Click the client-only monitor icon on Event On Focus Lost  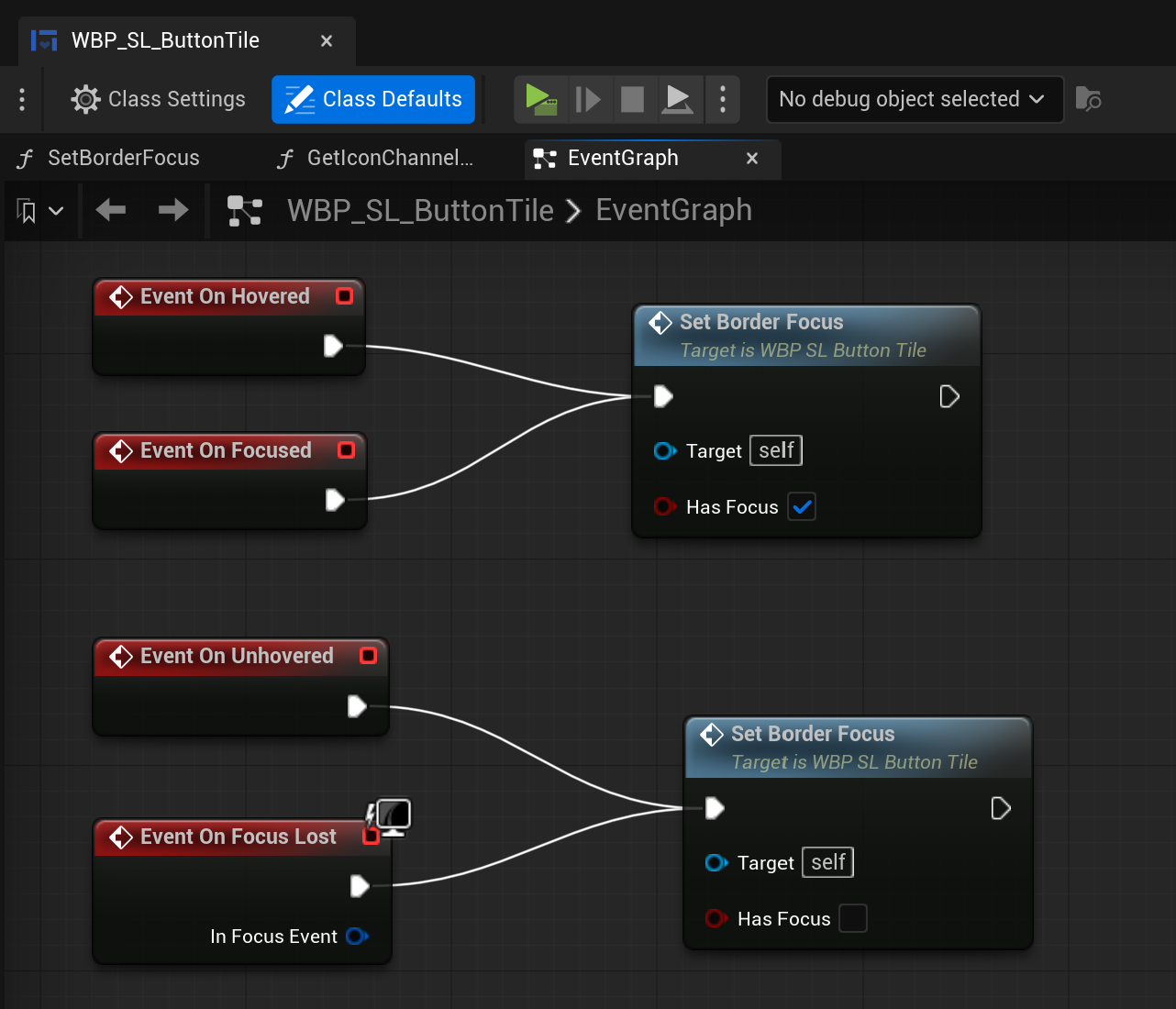[391, 816]
